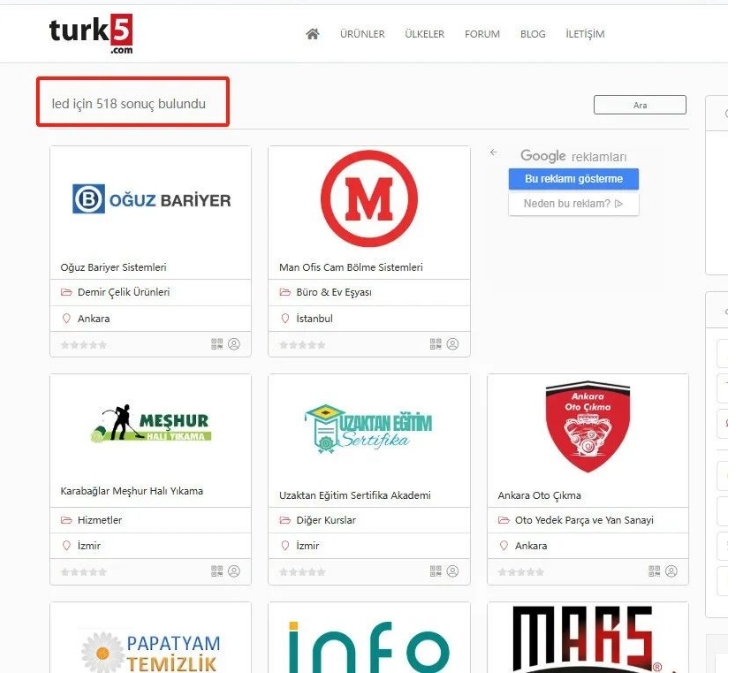
Task: Click location pin for Man Ofis's İstanbul
Action: (285, 319)
